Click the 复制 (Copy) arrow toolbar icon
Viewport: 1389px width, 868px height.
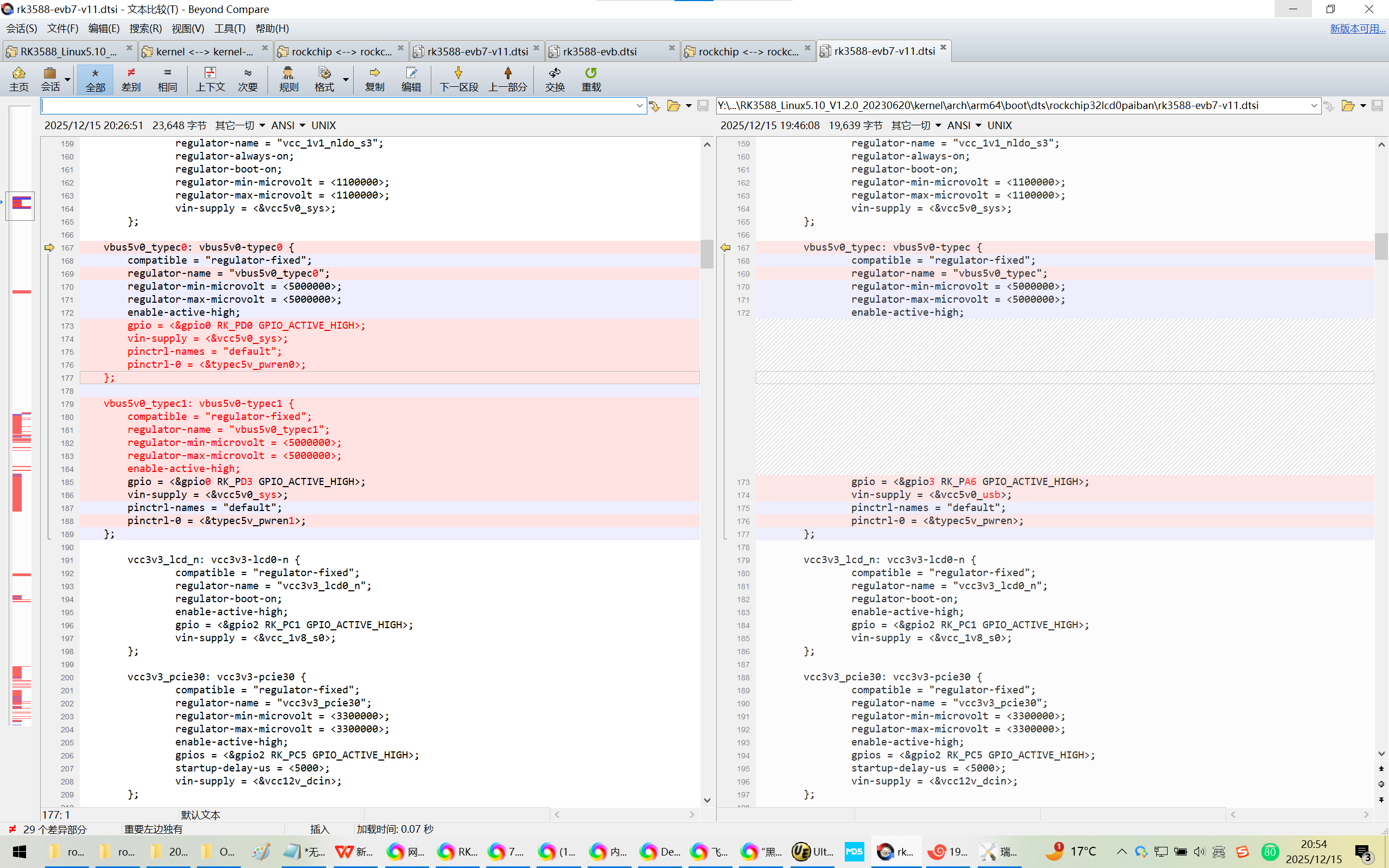374,79
